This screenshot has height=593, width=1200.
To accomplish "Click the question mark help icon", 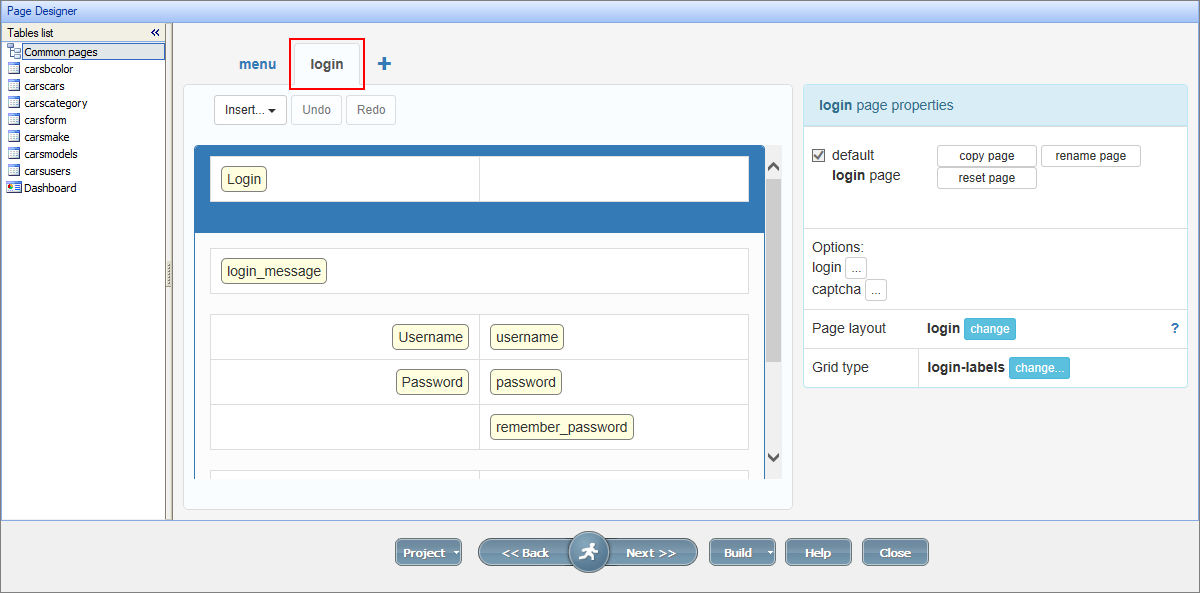I will pos(1175,328).
